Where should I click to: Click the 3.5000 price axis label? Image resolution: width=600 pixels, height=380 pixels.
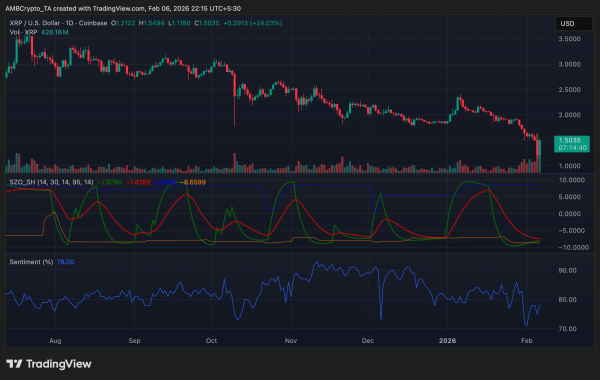tap(569, 39)
